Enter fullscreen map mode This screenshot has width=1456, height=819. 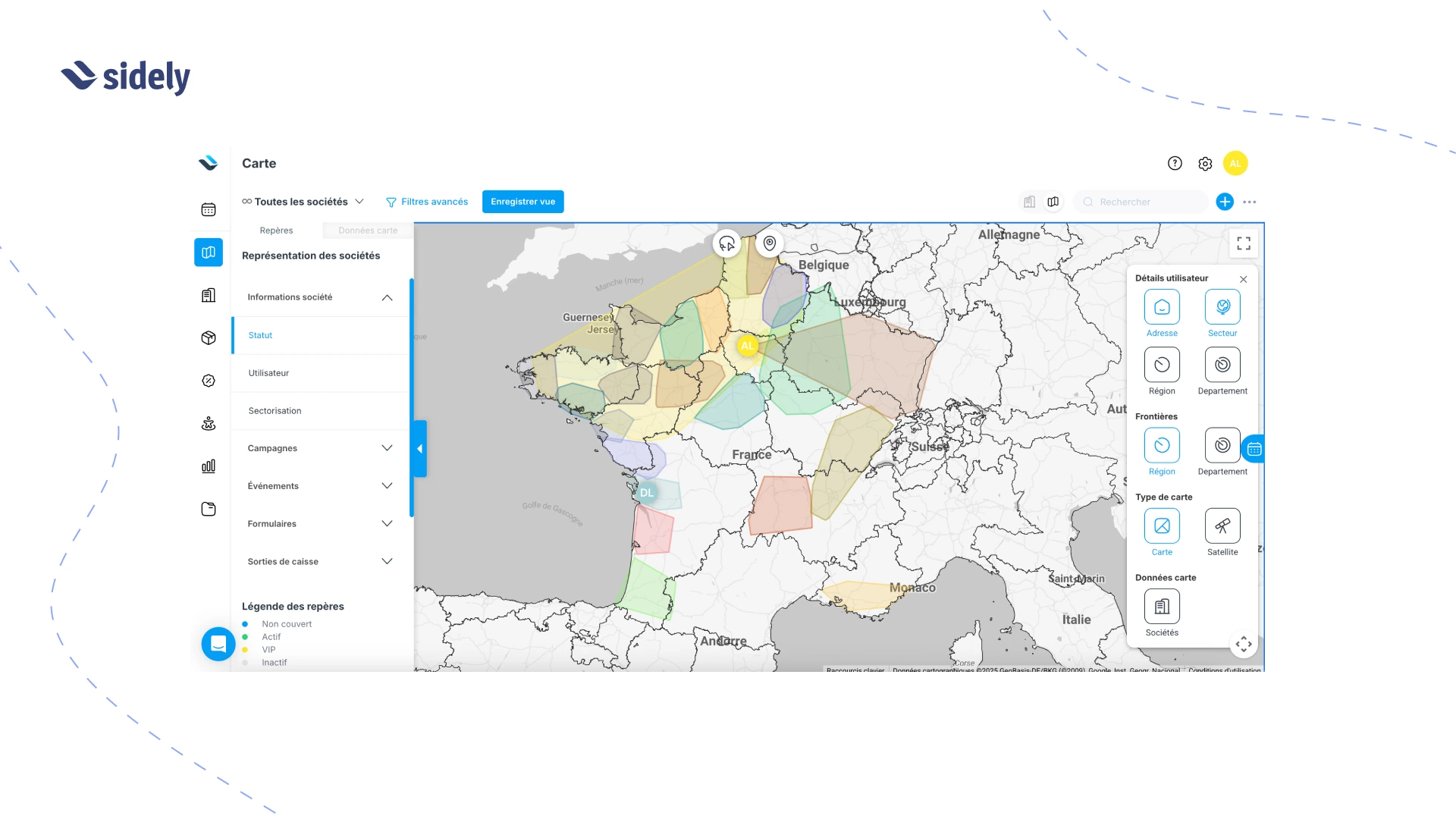(x=1244, y=243)
